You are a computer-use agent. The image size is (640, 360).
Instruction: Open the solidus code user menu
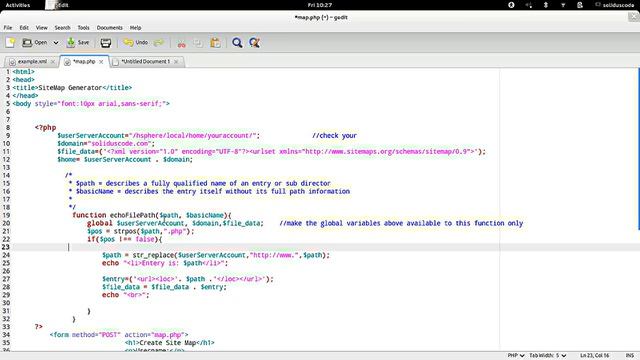[615, 5]
